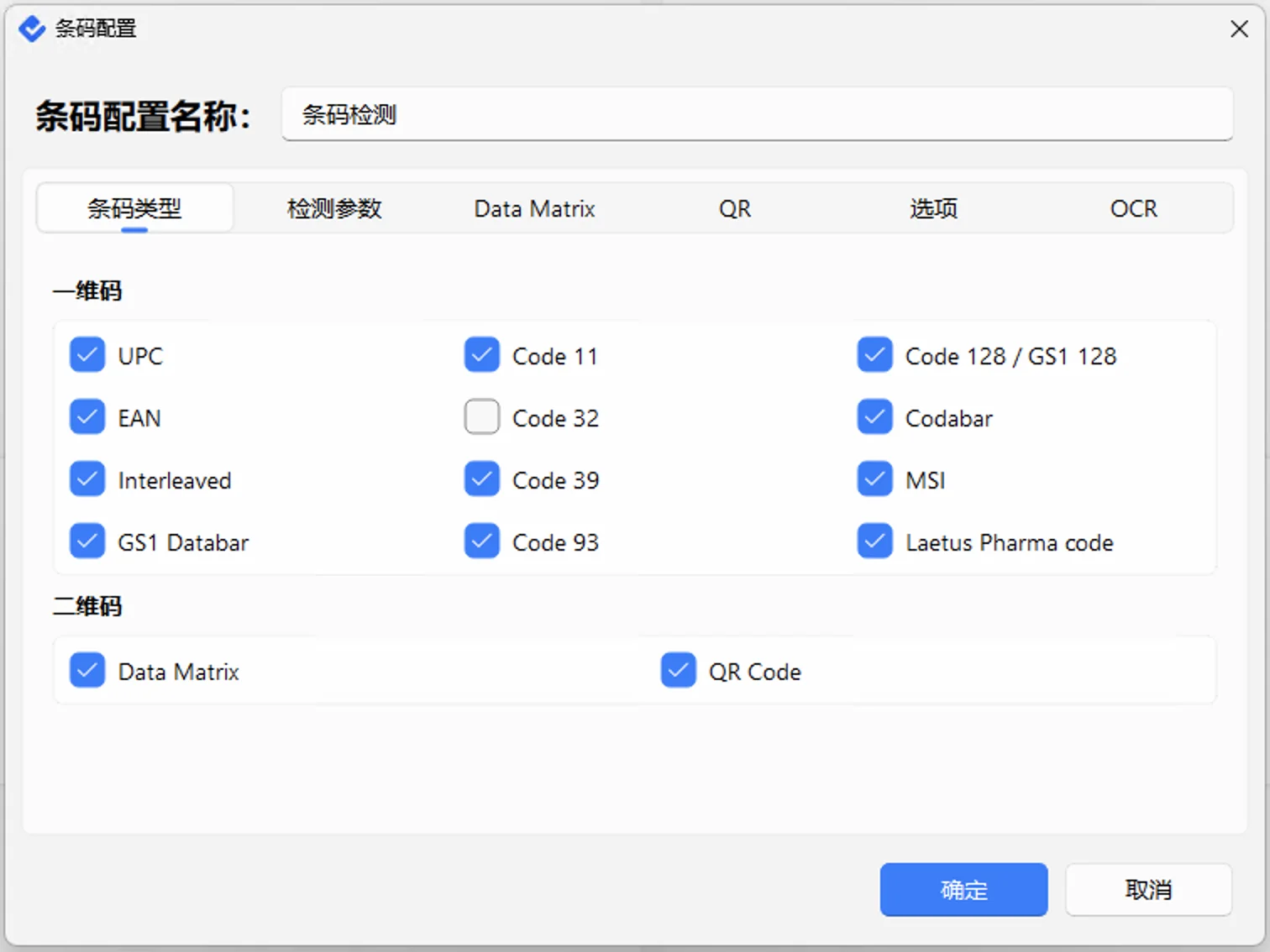Enable the Code 32 checkbox
This screenshot has width=1270, height=952.
482,417
